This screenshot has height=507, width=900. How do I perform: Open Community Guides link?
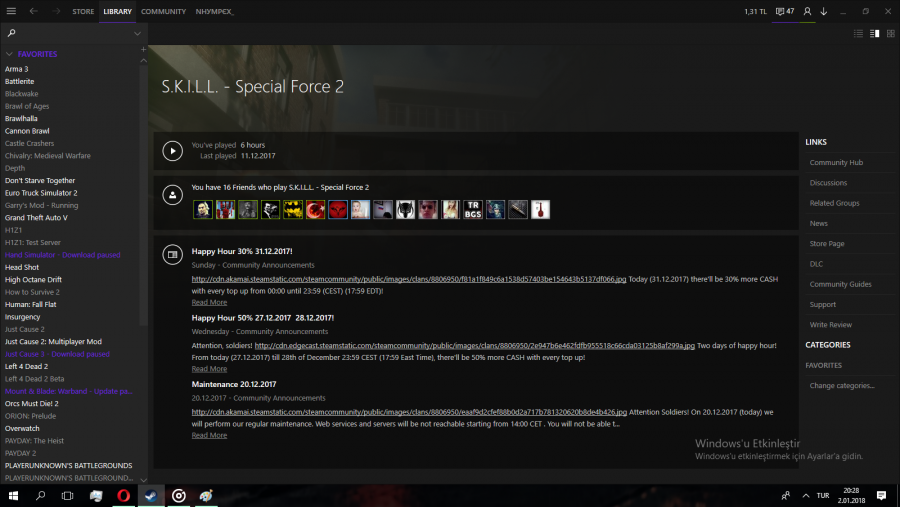click(x=840, y=284)
